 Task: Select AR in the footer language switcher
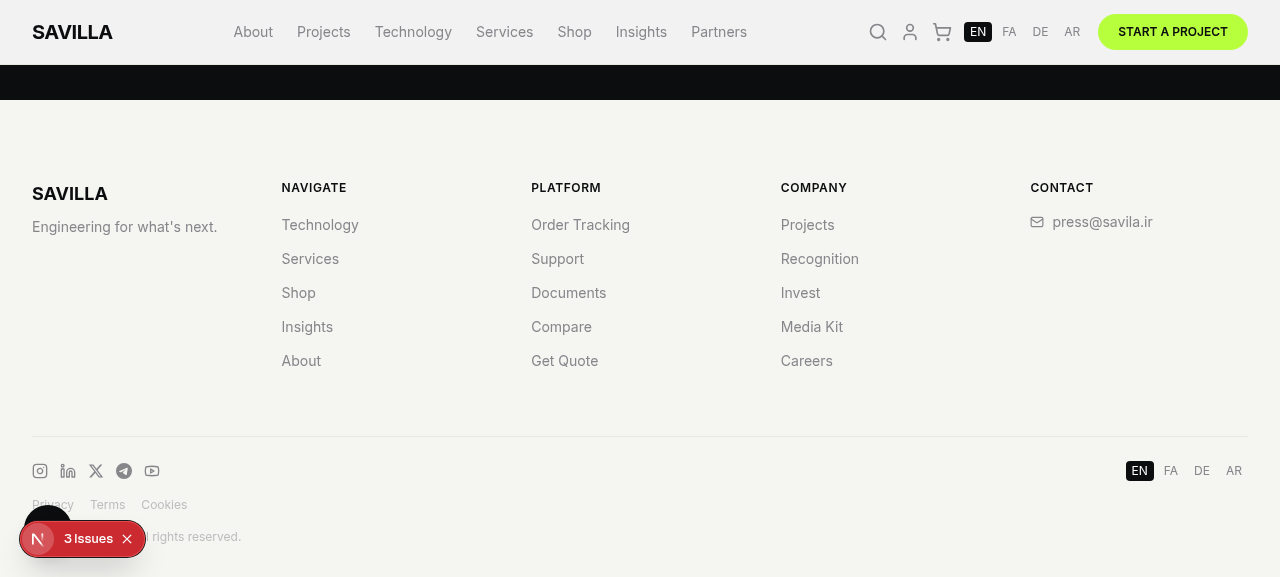[x=1234, y=471]
